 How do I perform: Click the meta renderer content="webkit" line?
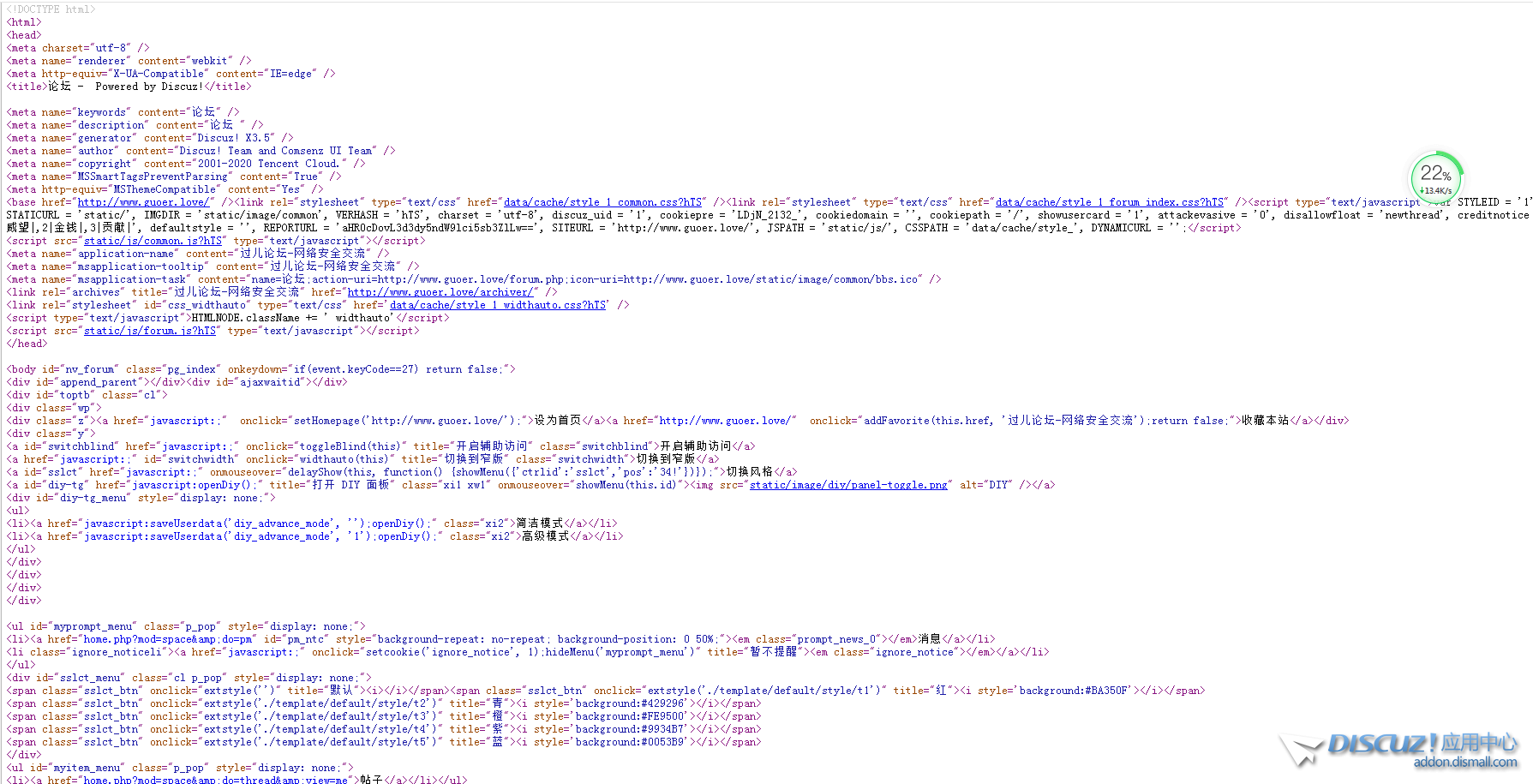(129, 61)
